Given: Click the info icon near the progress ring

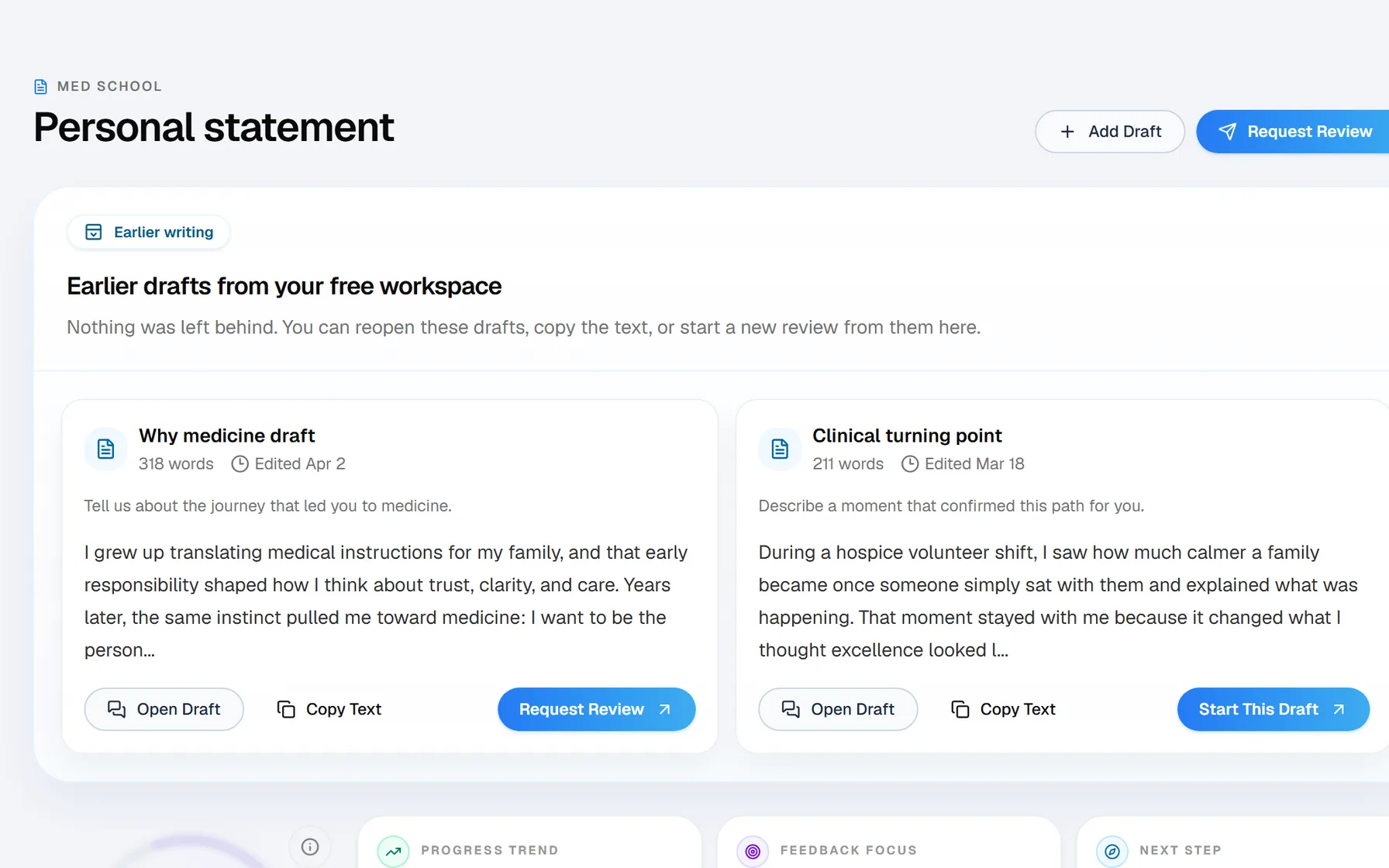Looking at the screenshot, I should [x=310, y=847].
